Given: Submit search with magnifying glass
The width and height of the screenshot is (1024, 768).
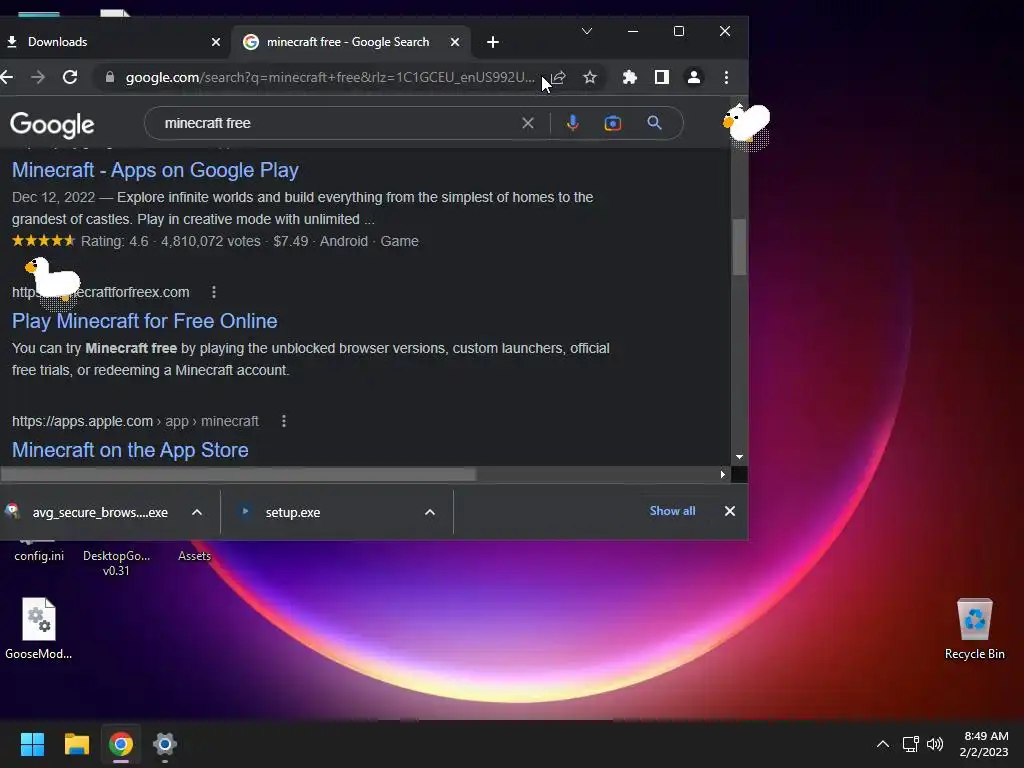Looking at the screenshot, I should pyautogui.click(x=654, y=123).
